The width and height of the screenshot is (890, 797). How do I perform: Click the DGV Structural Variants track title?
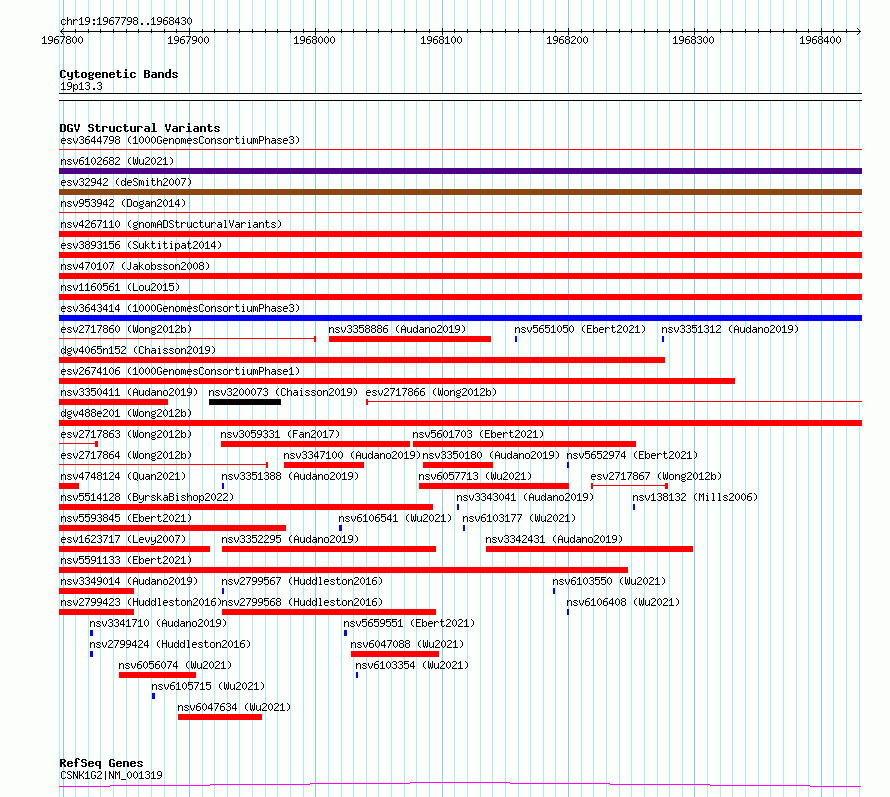tap(140, 128)
